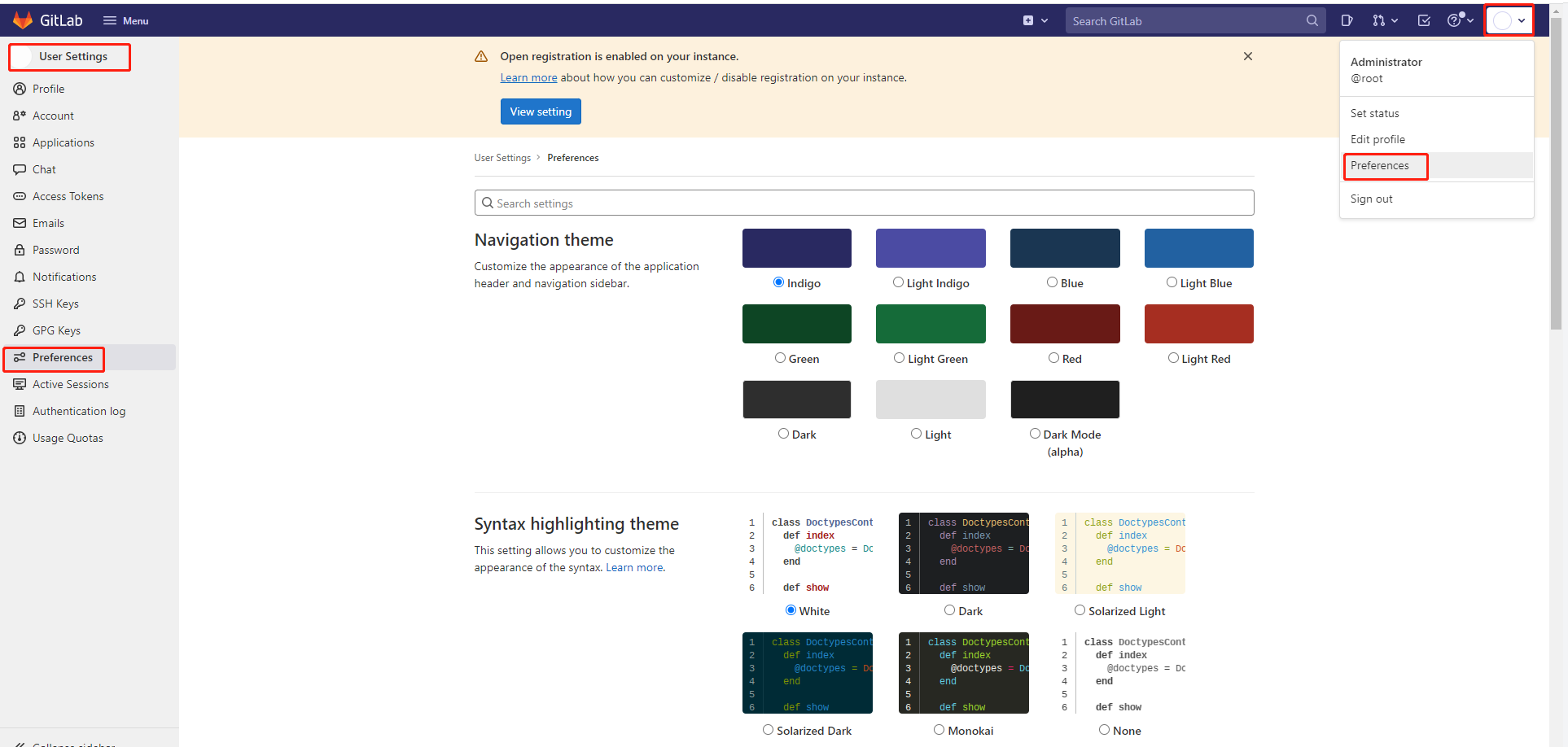The image size is (1568, 747).
Task: Select the Red navigation theme radio
Action: (x=1053, y=358)
